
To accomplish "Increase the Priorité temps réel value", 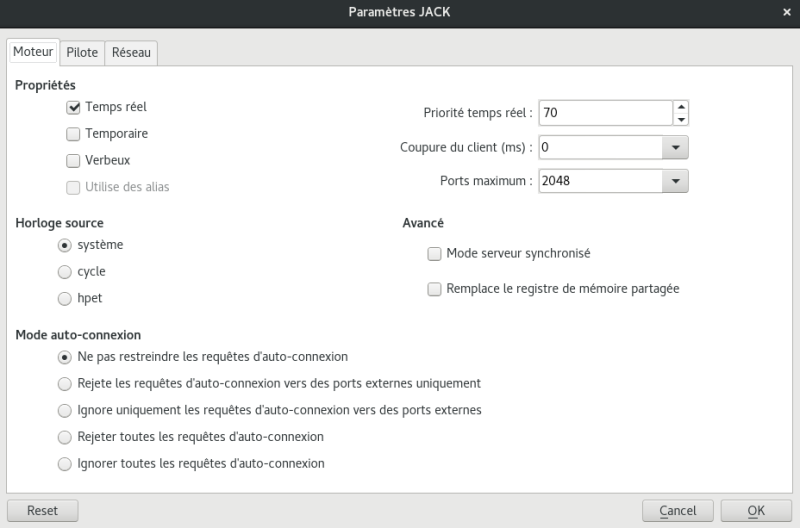I will click(681, 107).
